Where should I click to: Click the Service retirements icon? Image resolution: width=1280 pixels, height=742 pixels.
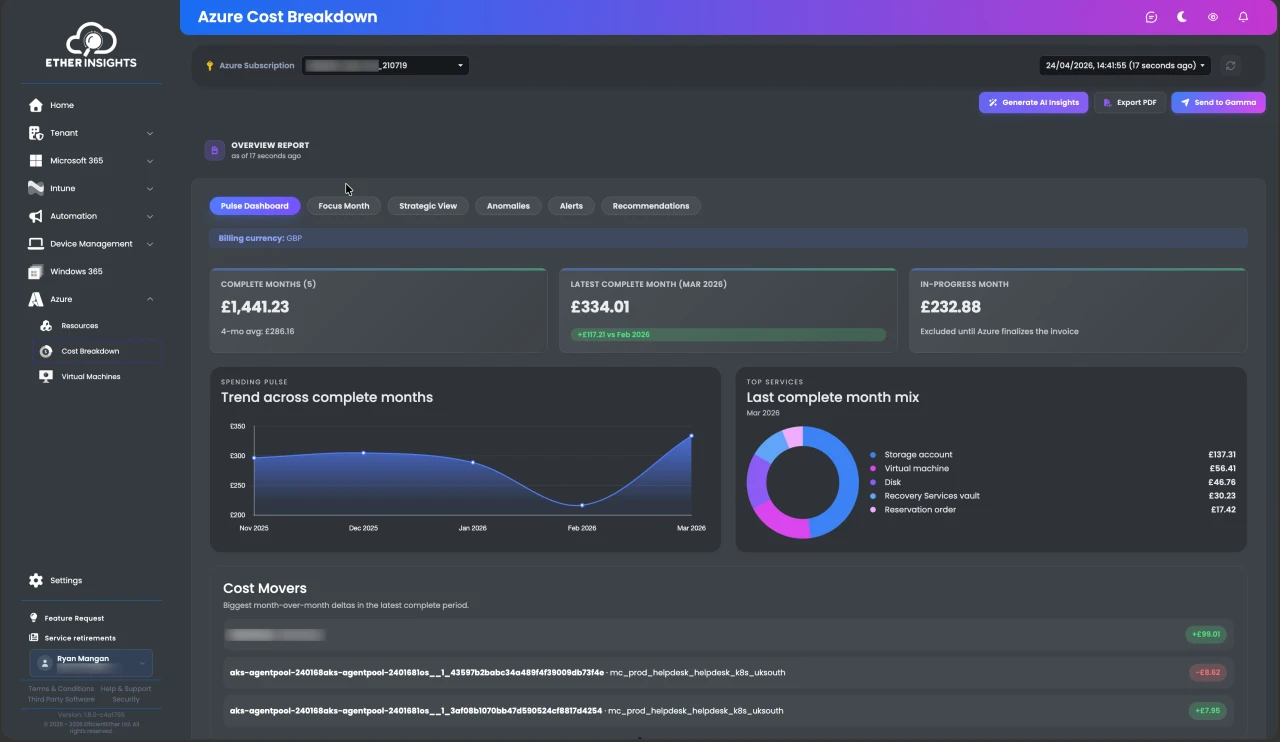[x=34, y=638]
